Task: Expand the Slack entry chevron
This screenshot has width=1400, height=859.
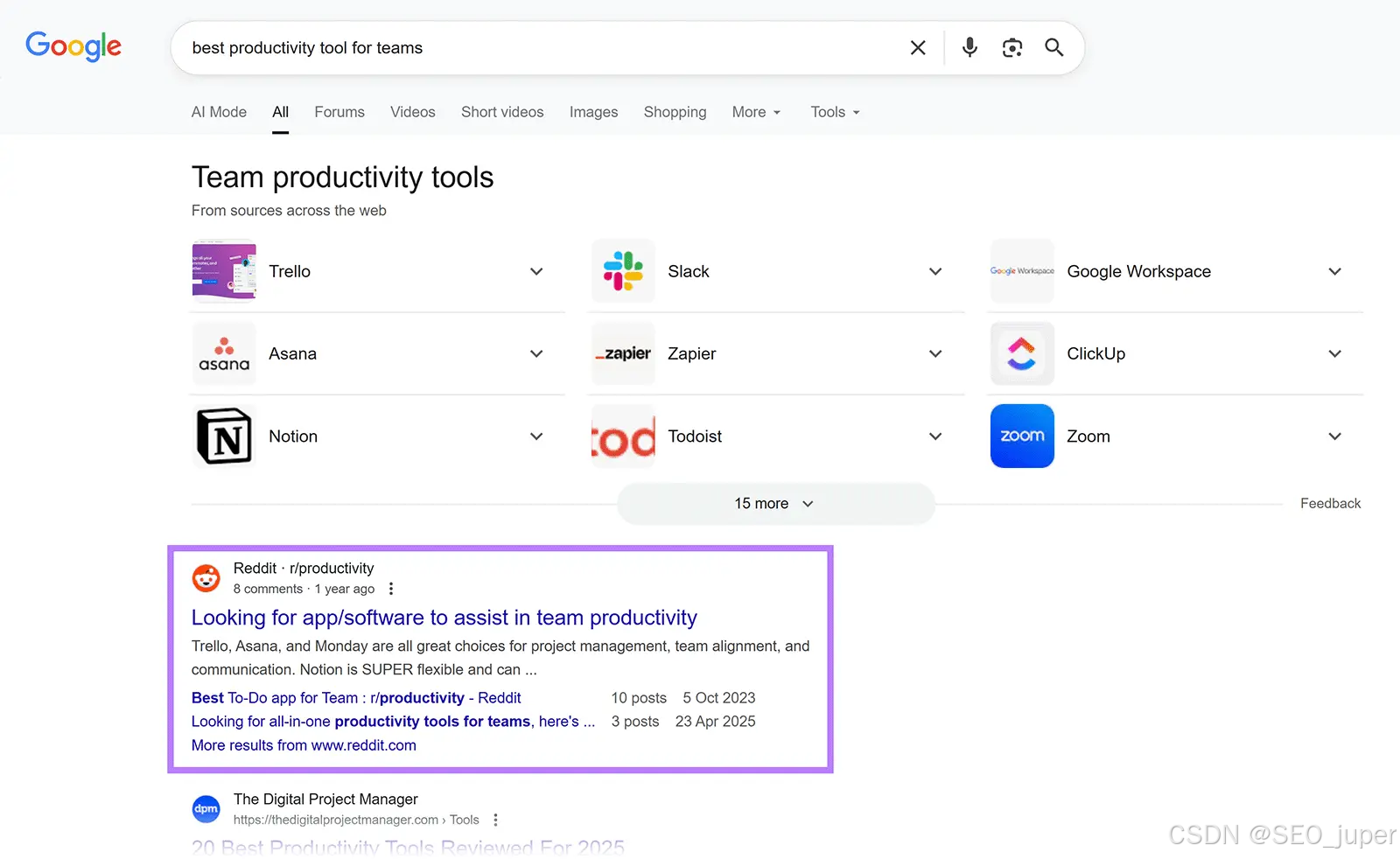Action: point(935,271)
